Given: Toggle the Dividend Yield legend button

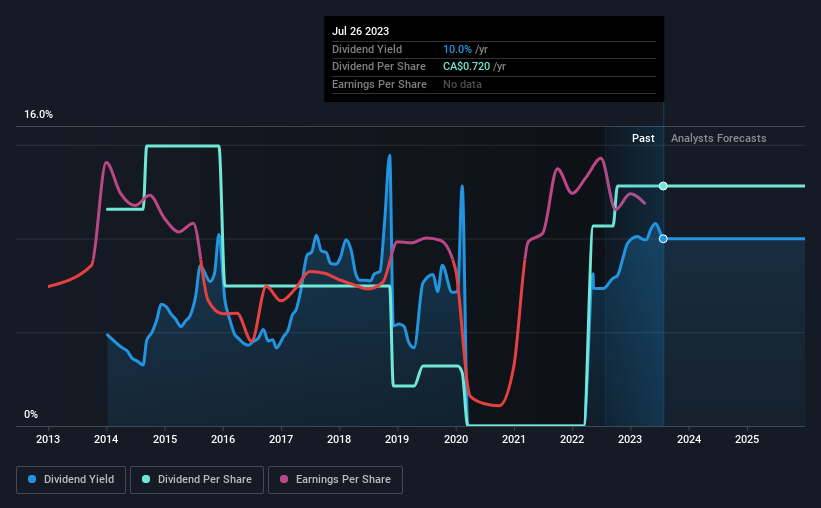Looking at the screenshot, I should point(71,480).
